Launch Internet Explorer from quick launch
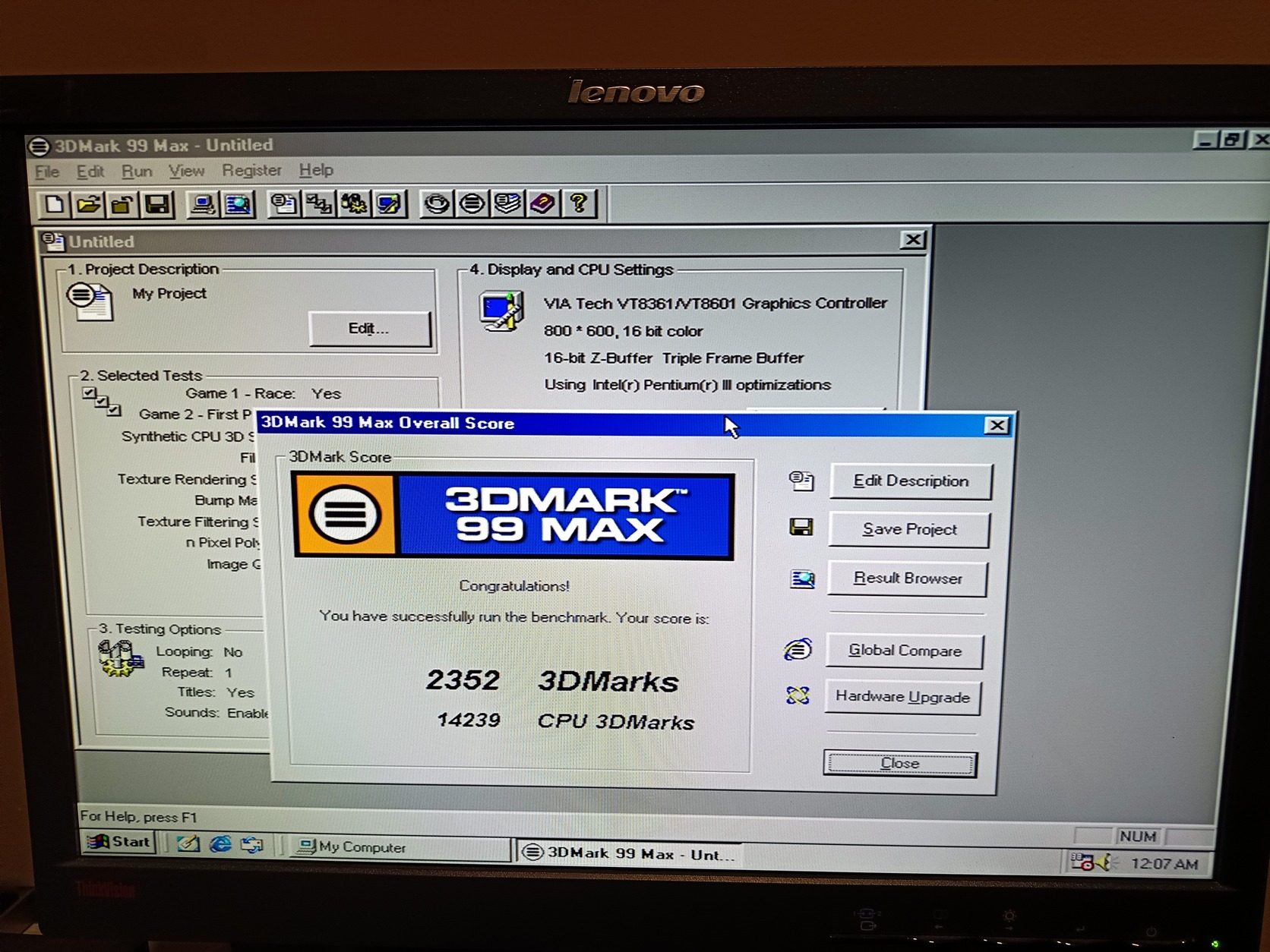The image size is (1270, 952). (220, 843)
